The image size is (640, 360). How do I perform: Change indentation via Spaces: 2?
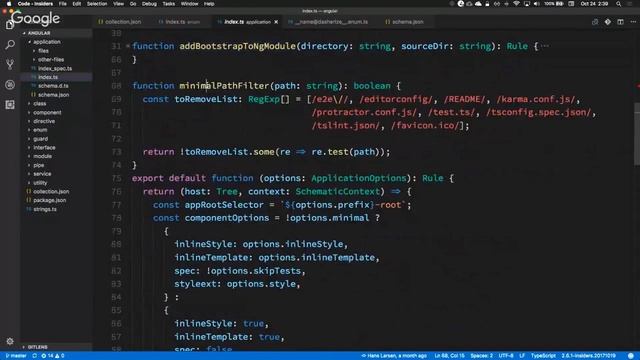pos(481,356)
